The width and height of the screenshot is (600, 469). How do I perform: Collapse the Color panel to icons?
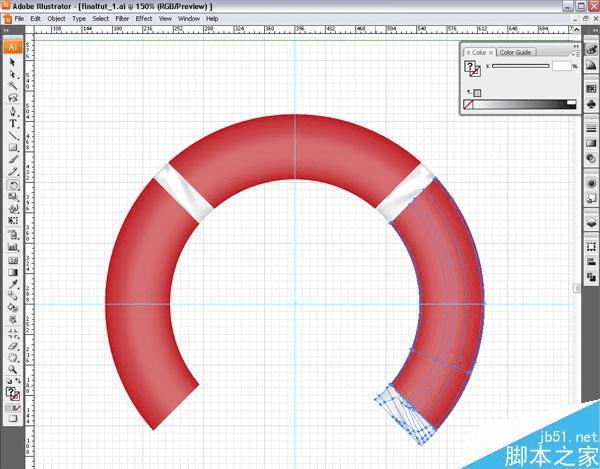tap(576, 46)
